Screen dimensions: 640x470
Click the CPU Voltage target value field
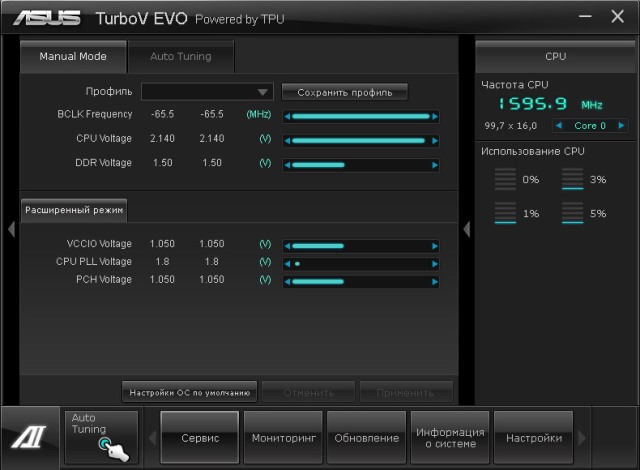click(x=211, y=139)
